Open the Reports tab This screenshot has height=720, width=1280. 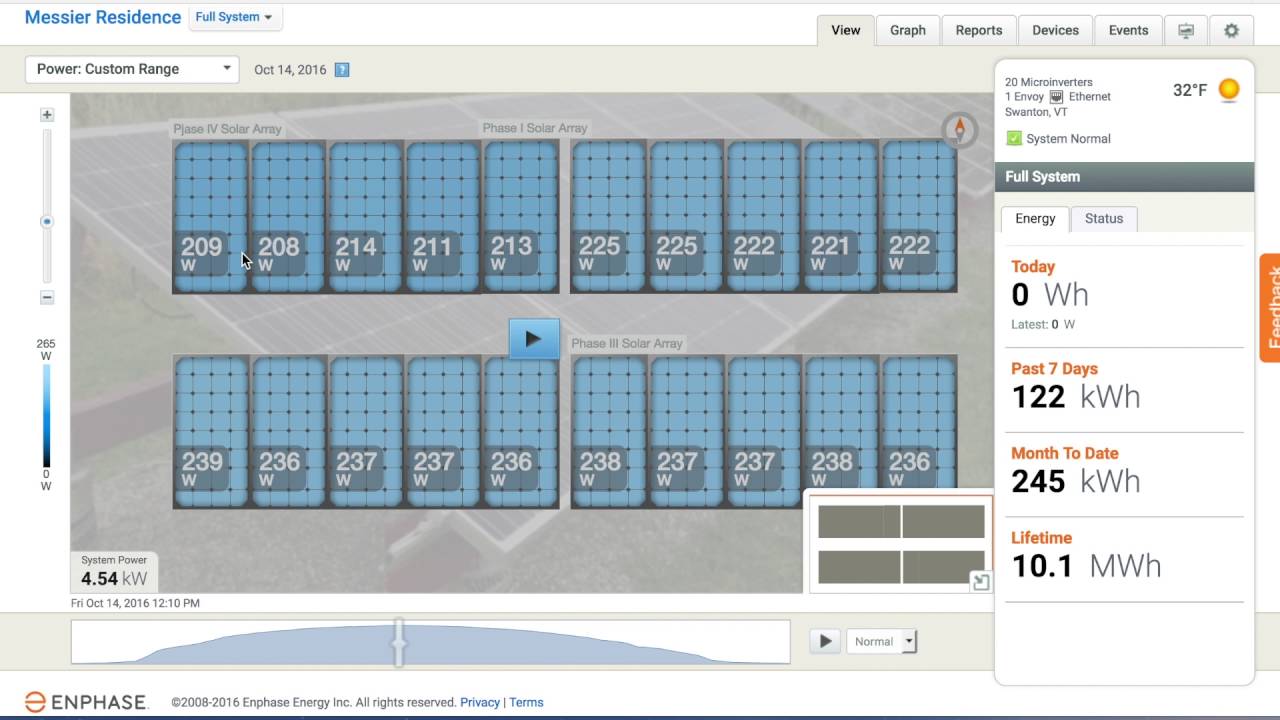tap(979, 30)
